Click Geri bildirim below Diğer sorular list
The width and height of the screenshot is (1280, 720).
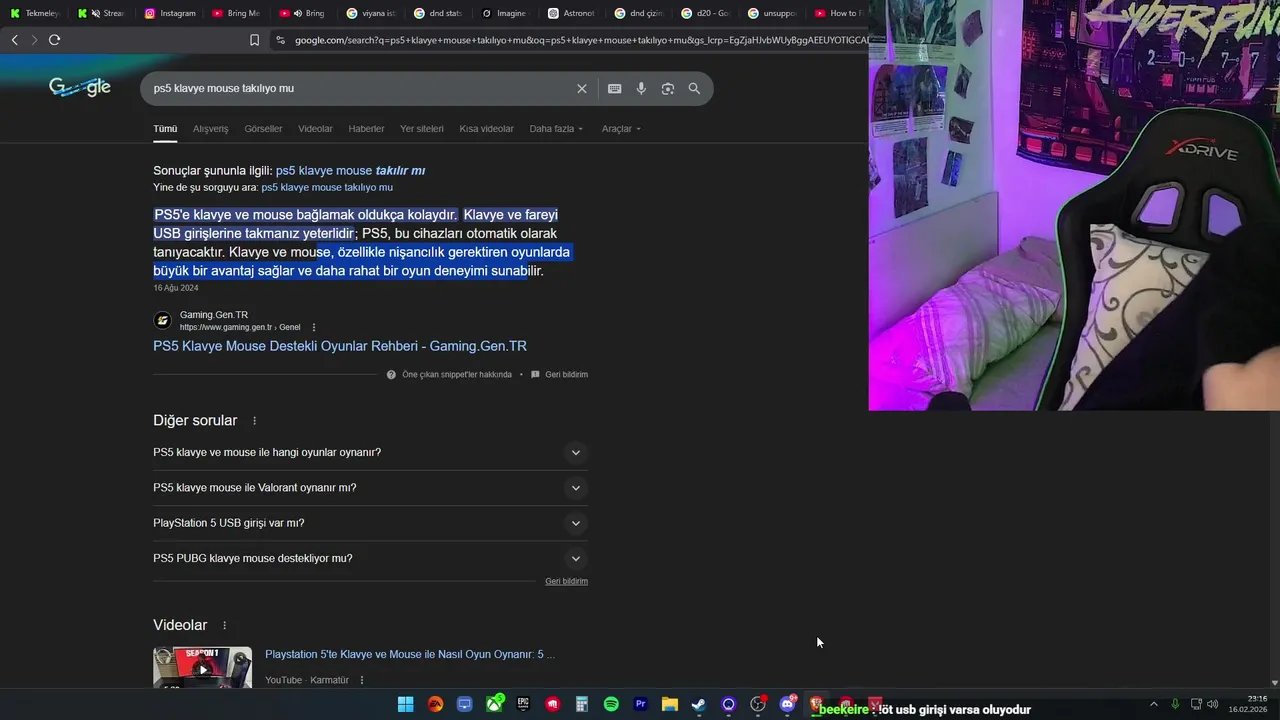click(566, 581)
